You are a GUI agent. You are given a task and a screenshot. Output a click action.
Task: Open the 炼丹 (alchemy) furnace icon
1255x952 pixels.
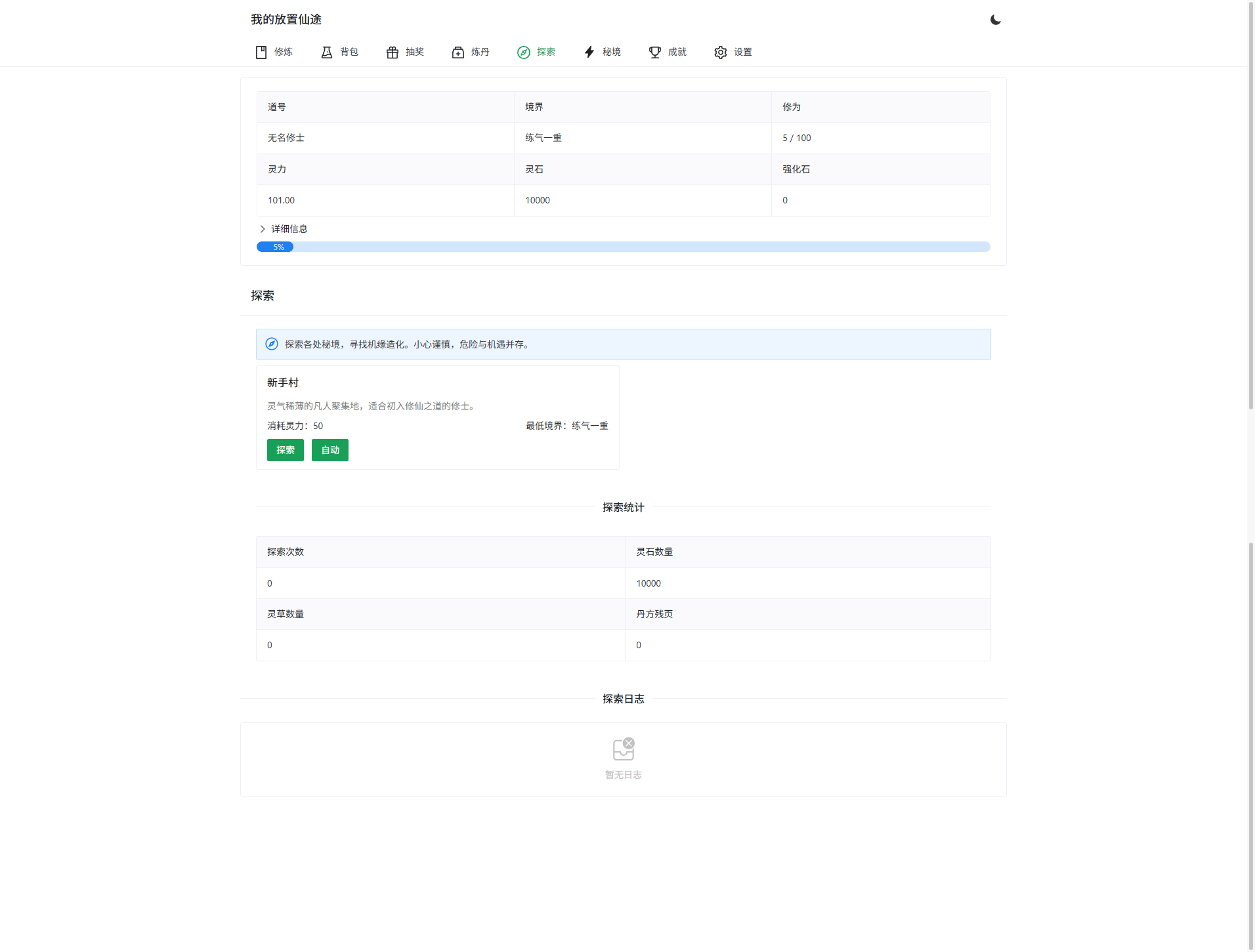click(x=457, y=52)
